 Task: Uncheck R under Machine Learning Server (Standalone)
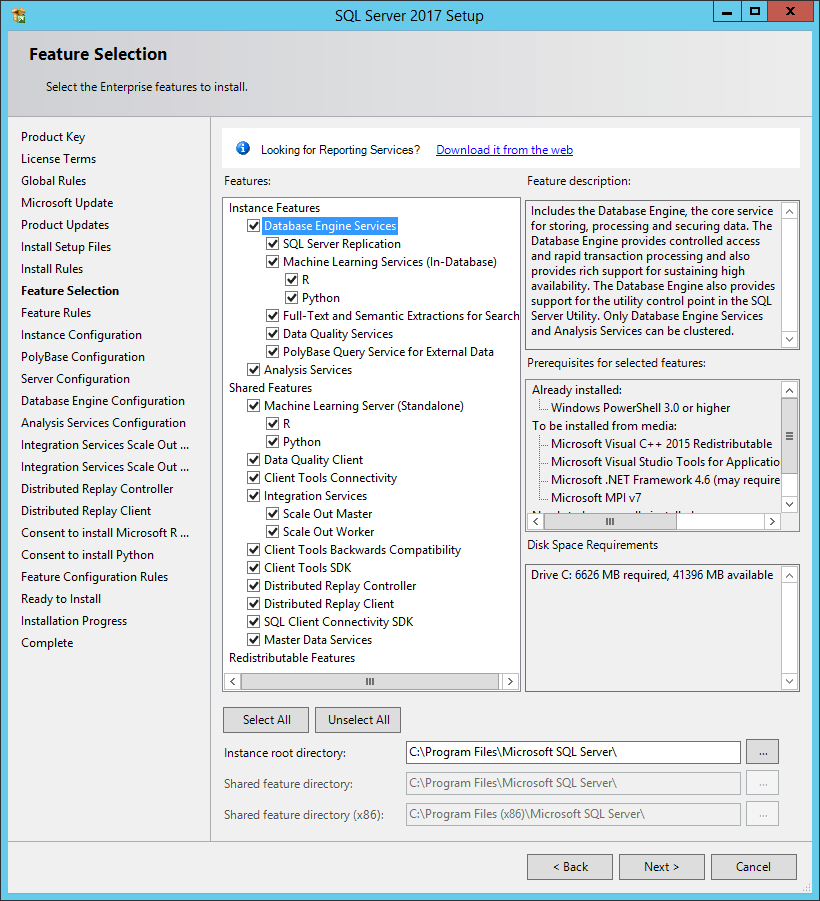[x=272, y=423]
